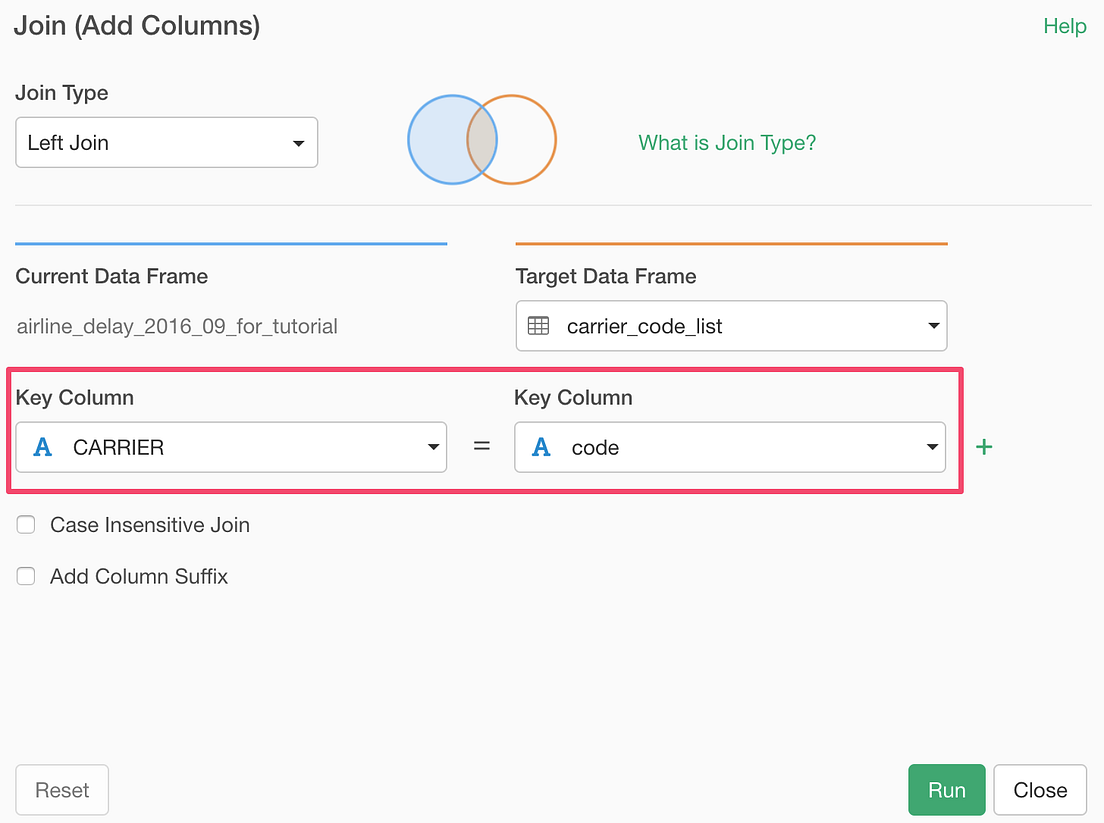Open the What is Join Type? link
The height and width of the screenshot is (823, 1104).
(x=727, y=143)
